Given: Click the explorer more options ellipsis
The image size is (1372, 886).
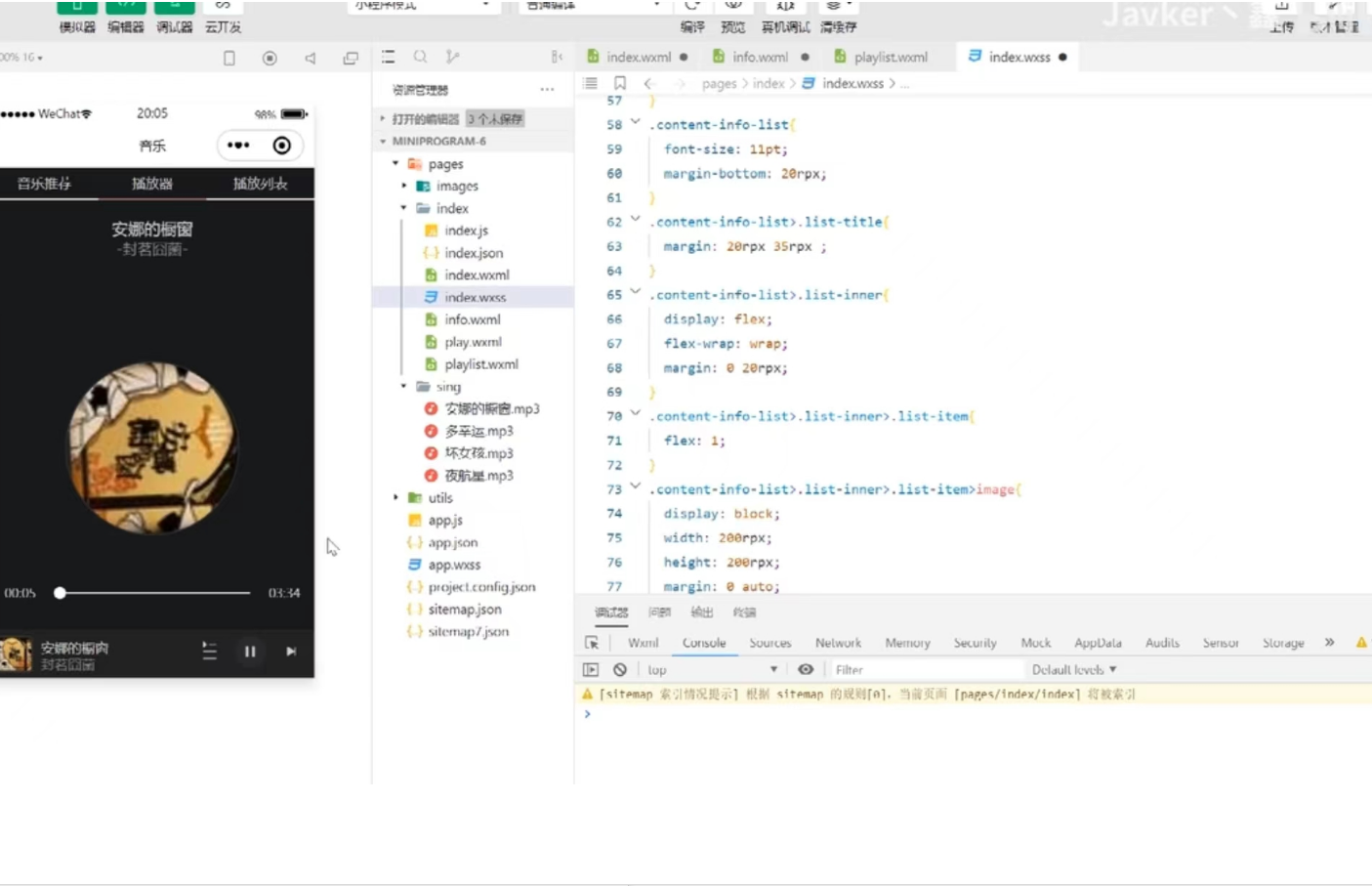Looking at the screenshot, I should pyautogui.click(x=547, y=90).
